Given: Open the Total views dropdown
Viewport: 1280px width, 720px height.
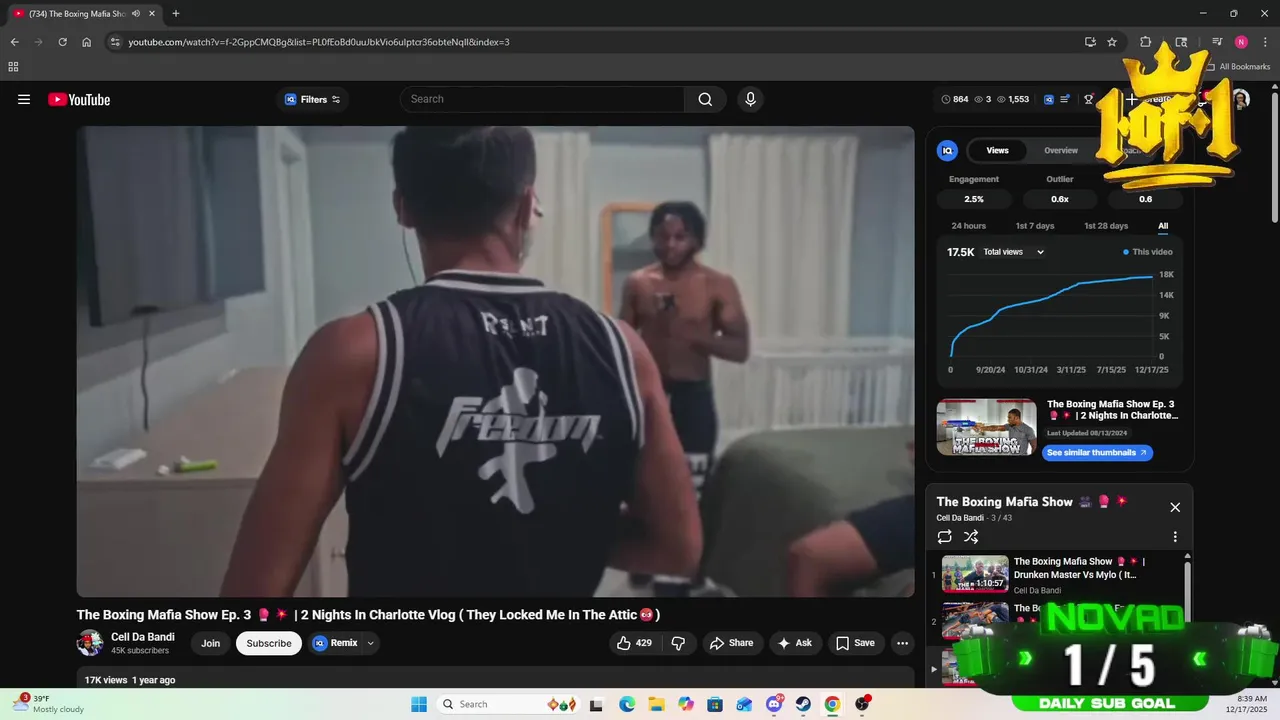Looking at the screenshot, I should point(1013,252).
